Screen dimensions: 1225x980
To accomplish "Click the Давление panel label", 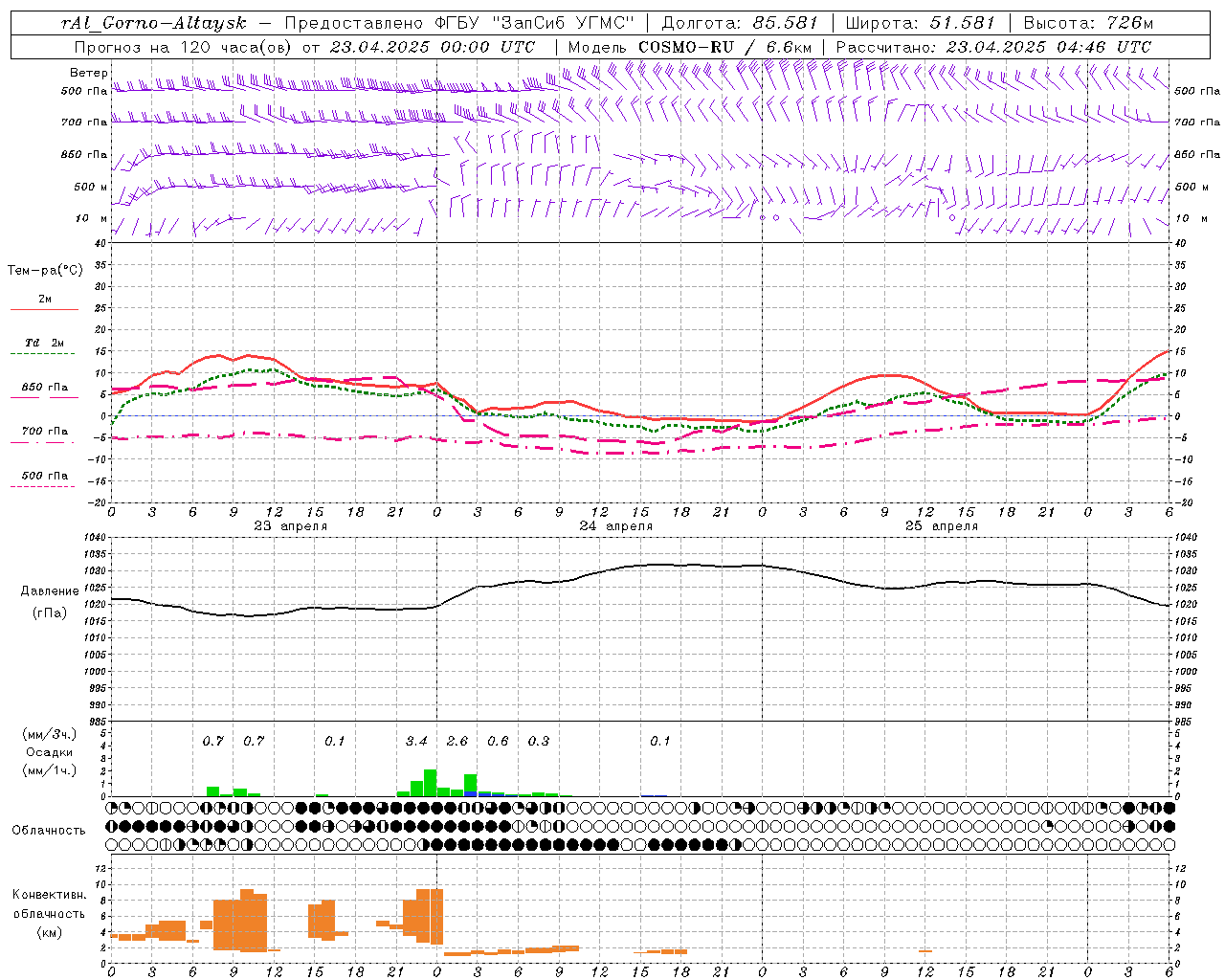I will pyautogui.click(x=49, y=591).
